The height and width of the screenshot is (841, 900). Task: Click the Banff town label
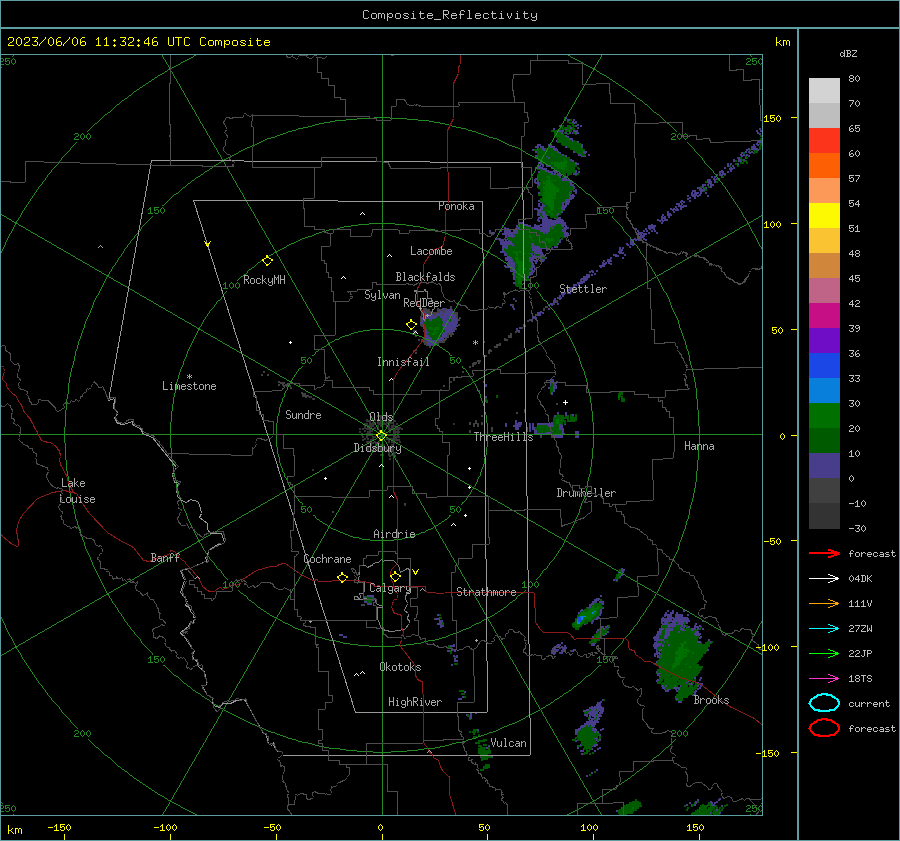(165, 557)
